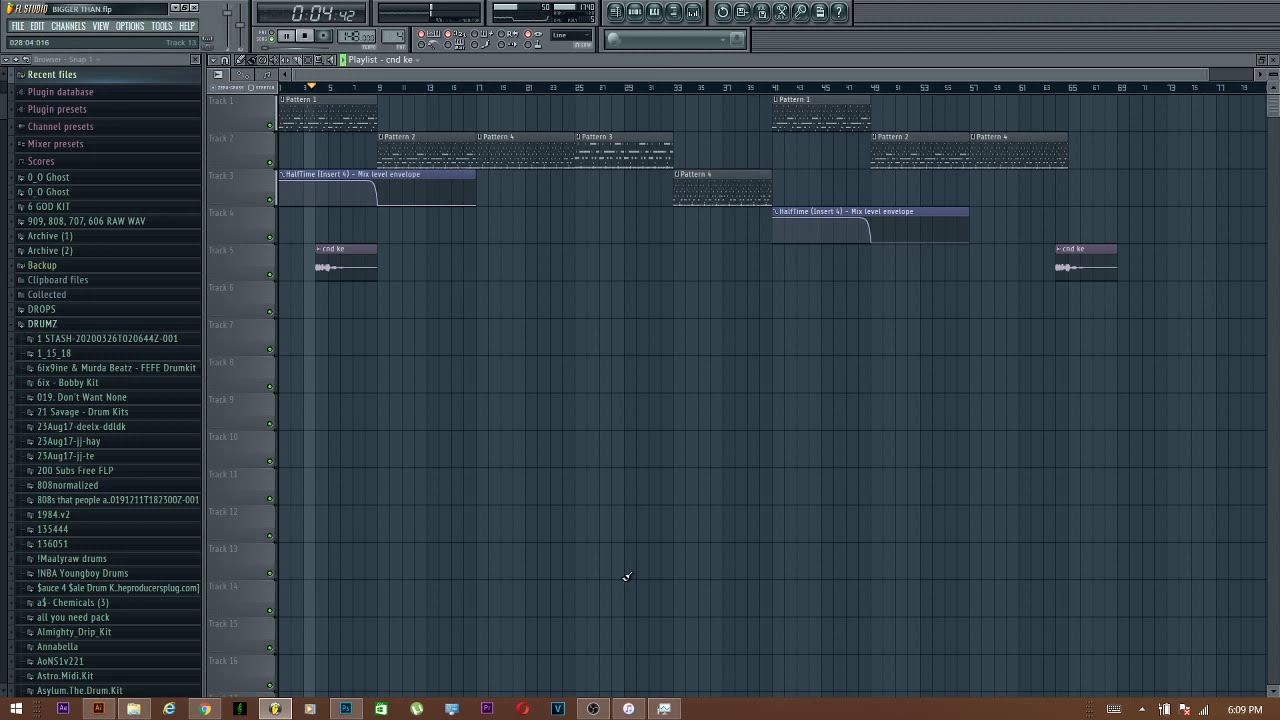Select the cnd ke audio clip on Track 5
The image size is (1280, 720).
[x=346, y=261]
